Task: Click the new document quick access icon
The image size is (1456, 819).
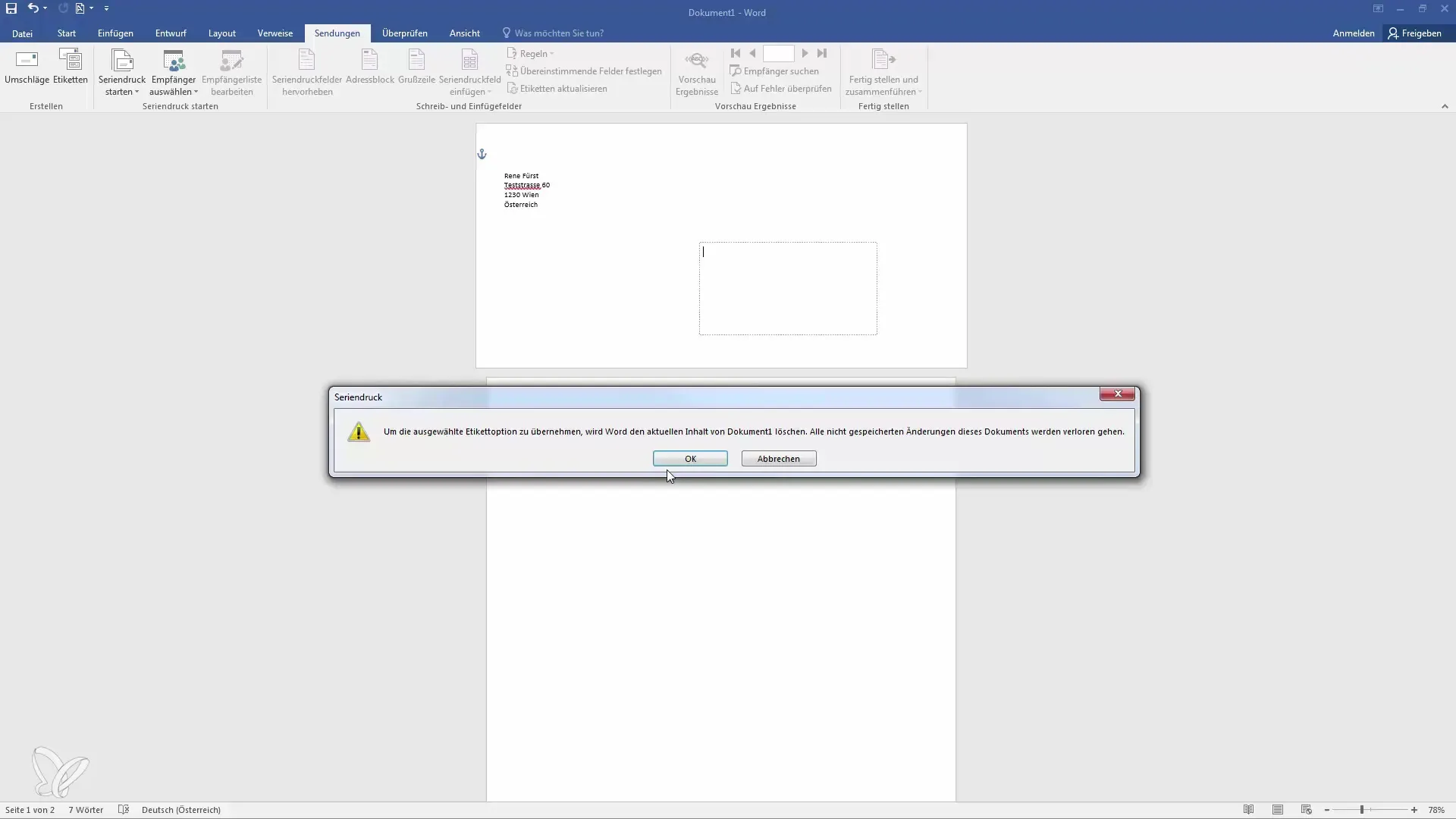Action: coord(80,8)
